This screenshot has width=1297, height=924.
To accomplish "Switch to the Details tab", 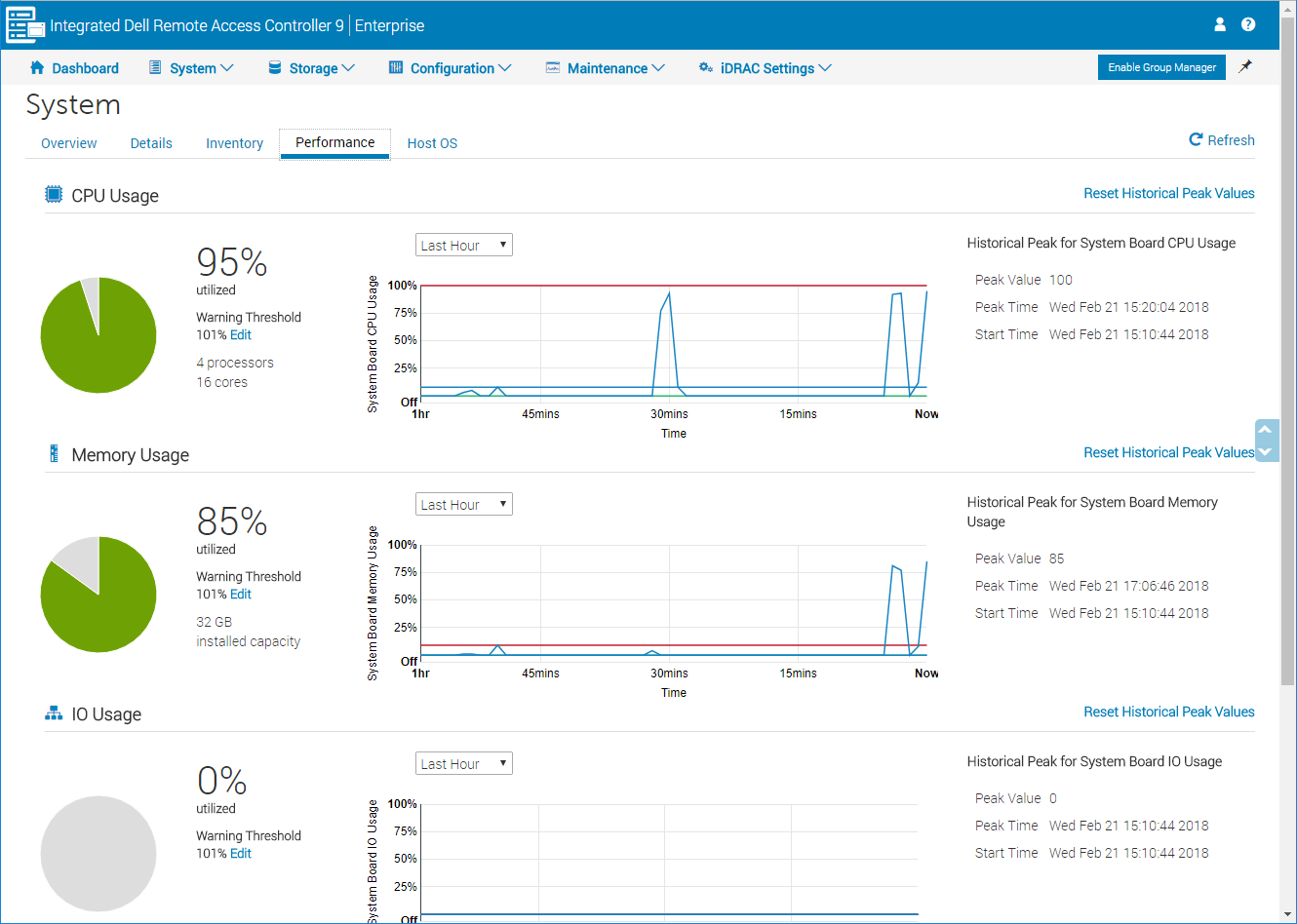I will [151, 143].
